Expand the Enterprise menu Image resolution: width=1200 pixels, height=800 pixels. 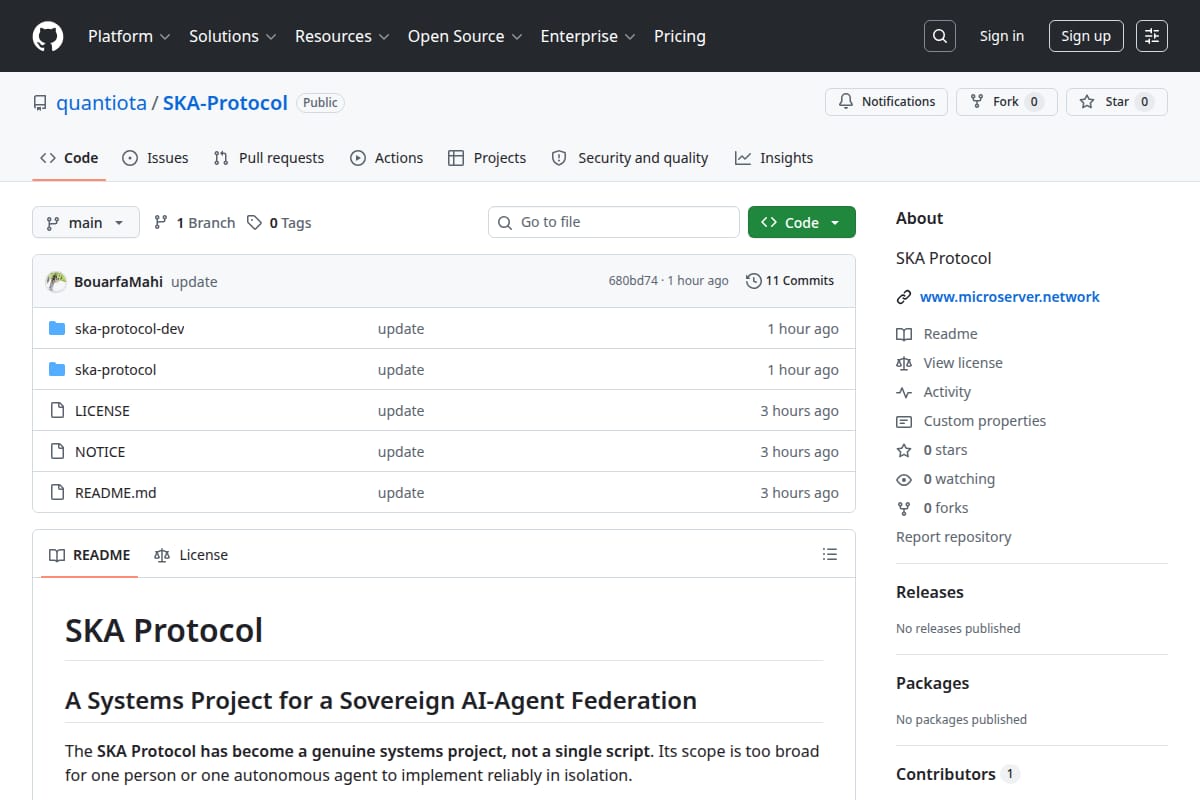588,36
